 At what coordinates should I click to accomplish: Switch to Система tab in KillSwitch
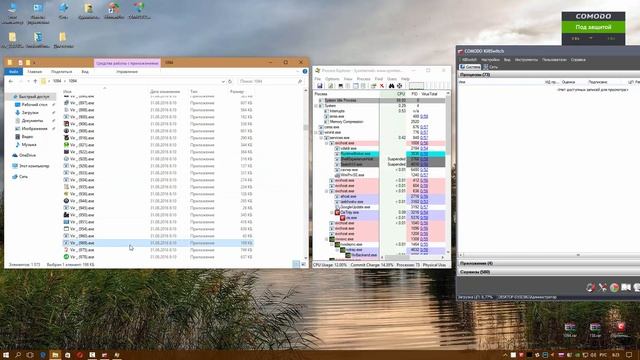pyautogui.click(x=470, y=67)
